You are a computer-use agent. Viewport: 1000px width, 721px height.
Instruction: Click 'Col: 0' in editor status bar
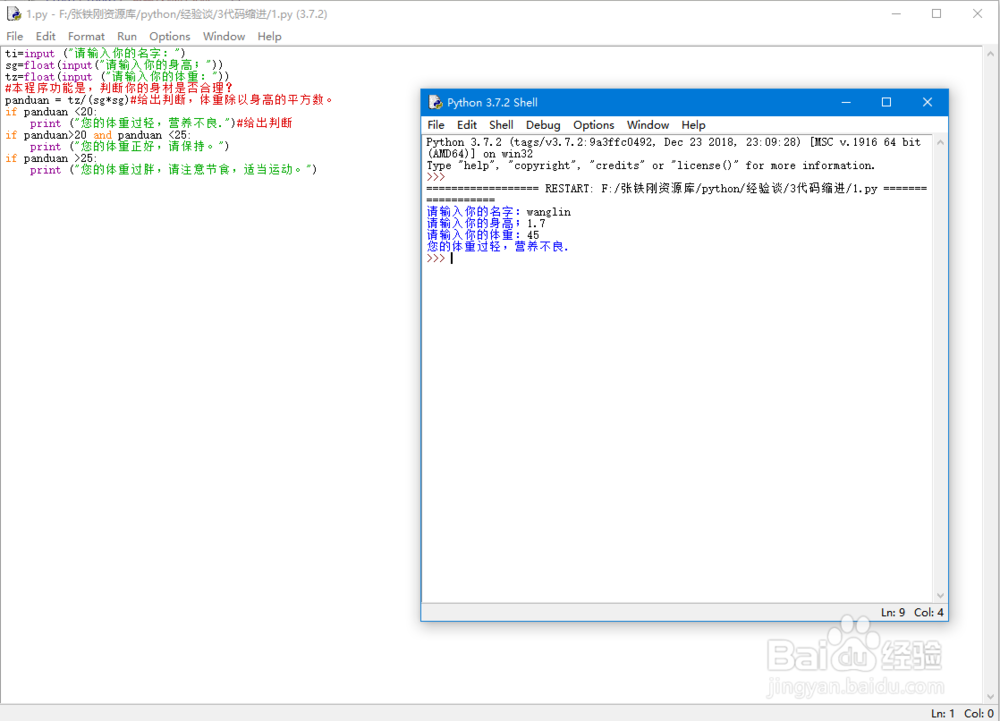[978, 713]
